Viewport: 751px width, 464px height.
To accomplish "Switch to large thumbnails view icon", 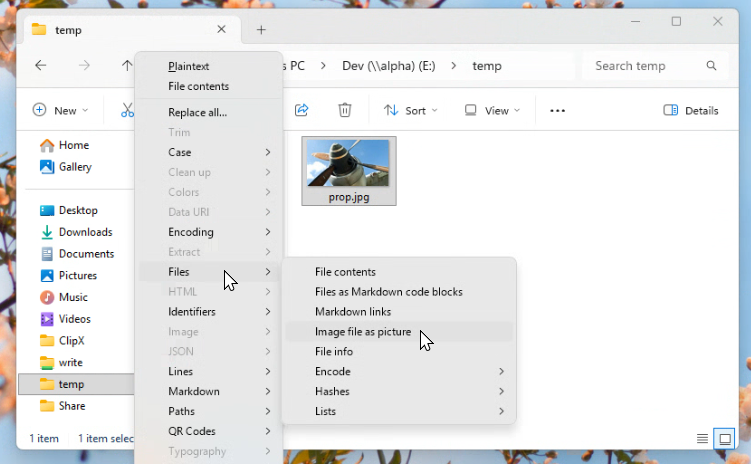I will (x=725, y=438).
